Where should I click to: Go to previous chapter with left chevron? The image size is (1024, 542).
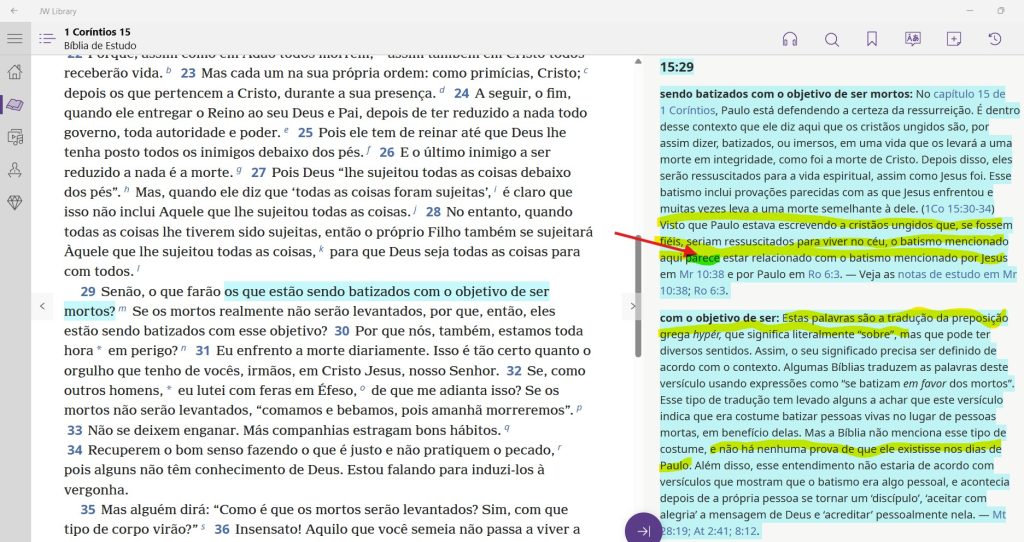41,305
